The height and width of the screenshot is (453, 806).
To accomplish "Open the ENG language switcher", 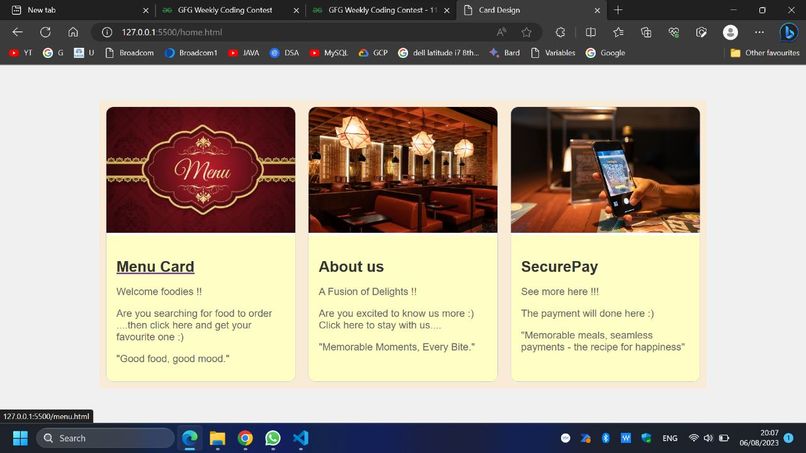I will click(x=670, y=438).
